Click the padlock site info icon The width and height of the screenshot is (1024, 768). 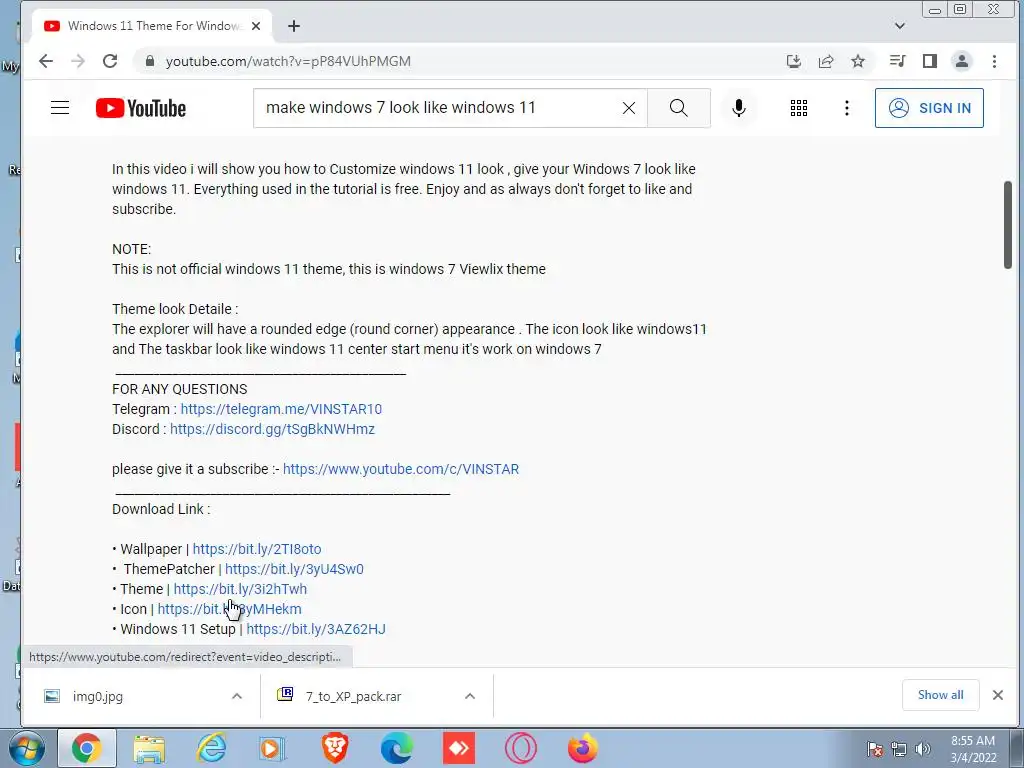pyautogui.click(x=150, y=61)
